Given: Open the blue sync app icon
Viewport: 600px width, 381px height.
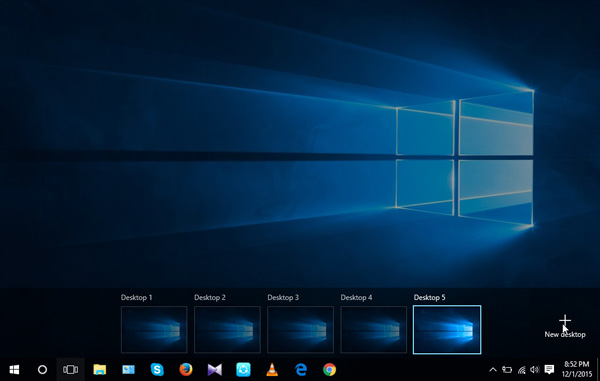Looking at the screenshot, I should coord(243,370).
